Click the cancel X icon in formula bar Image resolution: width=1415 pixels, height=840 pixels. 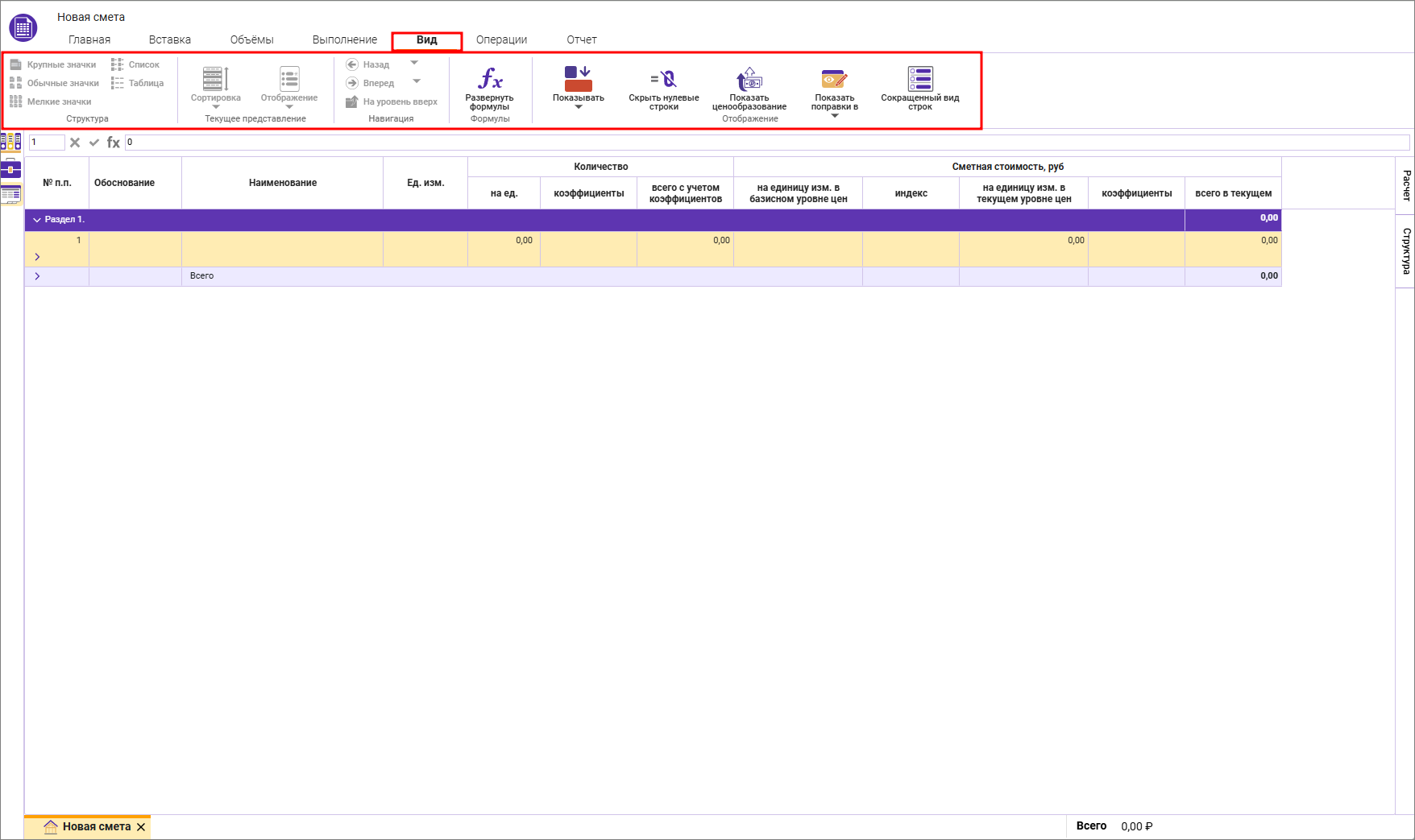75,143
